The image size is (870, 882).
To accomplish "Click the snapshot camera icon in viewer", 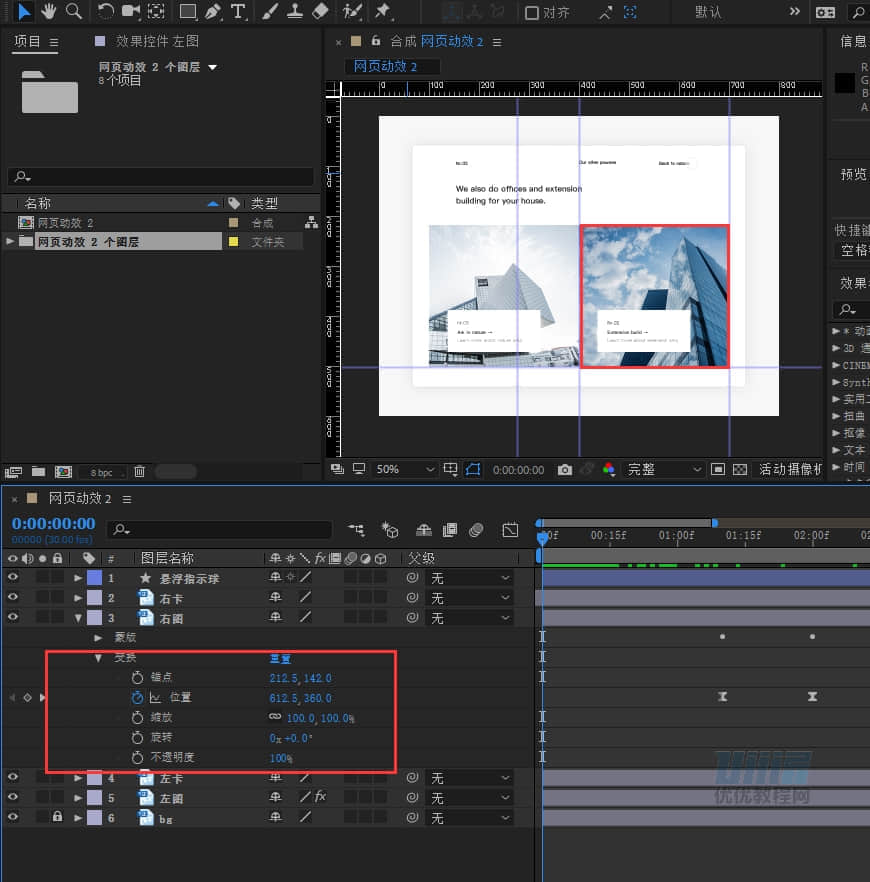I will (x=565, y=469).
